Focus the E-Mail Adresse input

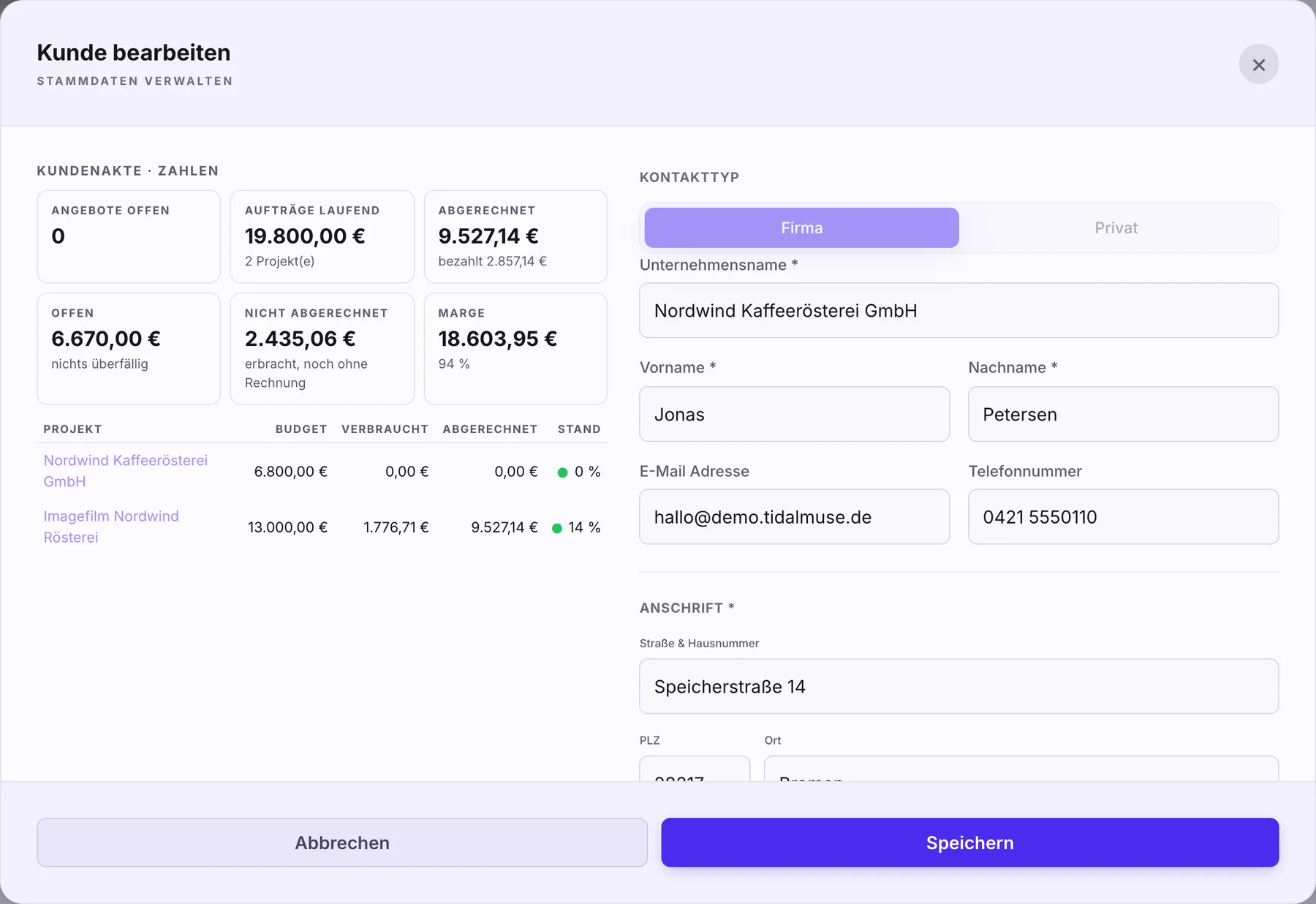click(794, 517)
